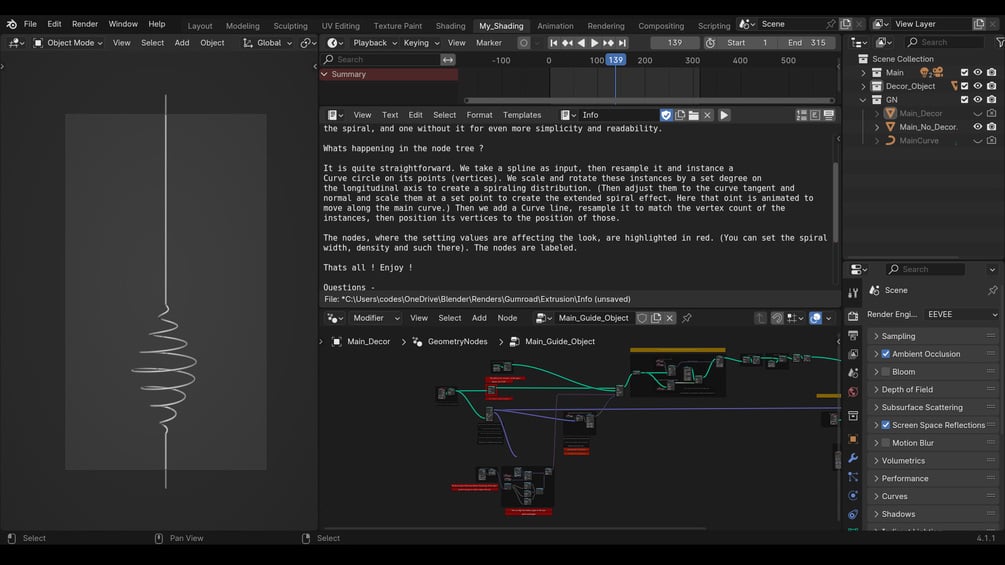Viewport: 1005px width, 565px height.
Task: Open the View Layer properties tab
Action: (x=853, y=354)
